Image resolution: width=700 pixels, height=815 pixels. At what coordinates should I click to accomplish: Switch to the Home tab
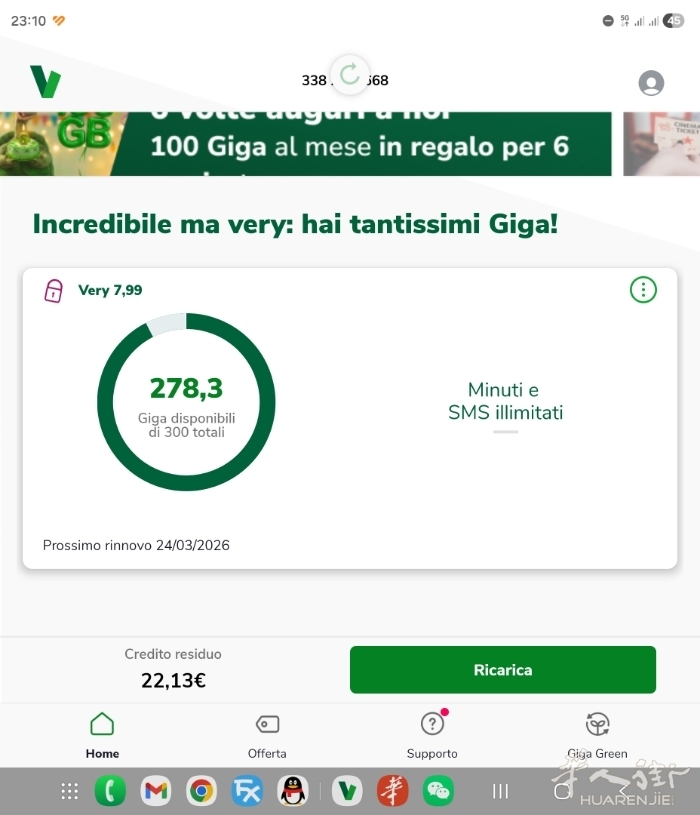(x=102, y=735)
